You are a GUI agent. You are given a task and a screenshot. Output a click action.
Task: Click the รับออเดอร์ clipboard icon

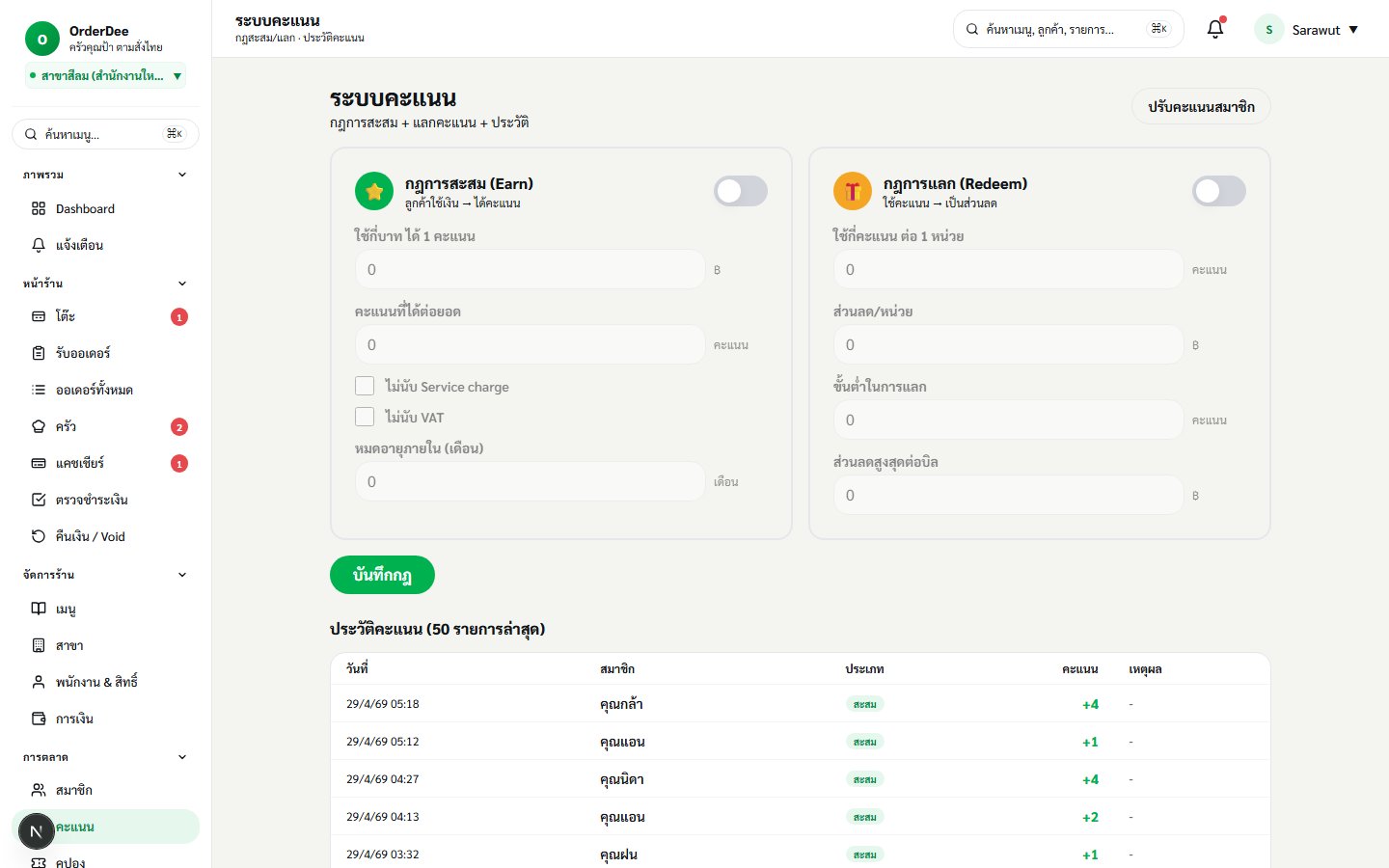tap(39, 353)
